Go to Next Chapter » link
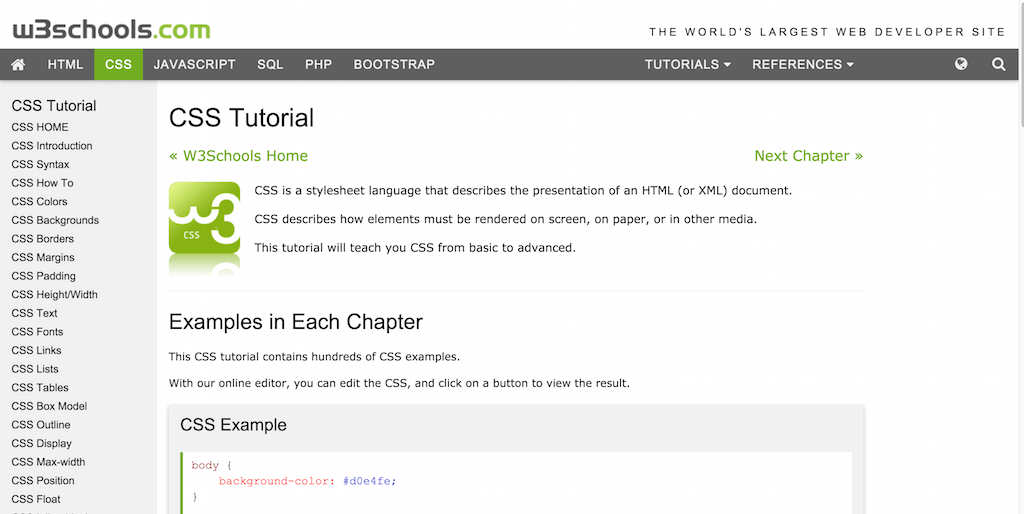The image size is (1024, 514). click(x=808, y=156)
